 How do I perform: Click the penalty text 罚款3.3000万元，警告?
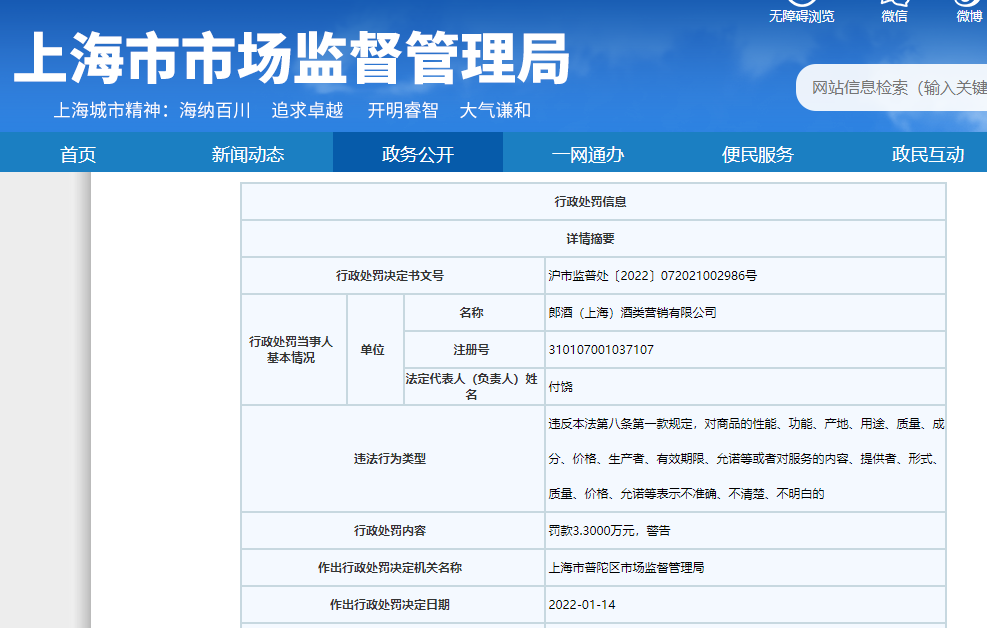click(x=609, y=530)
